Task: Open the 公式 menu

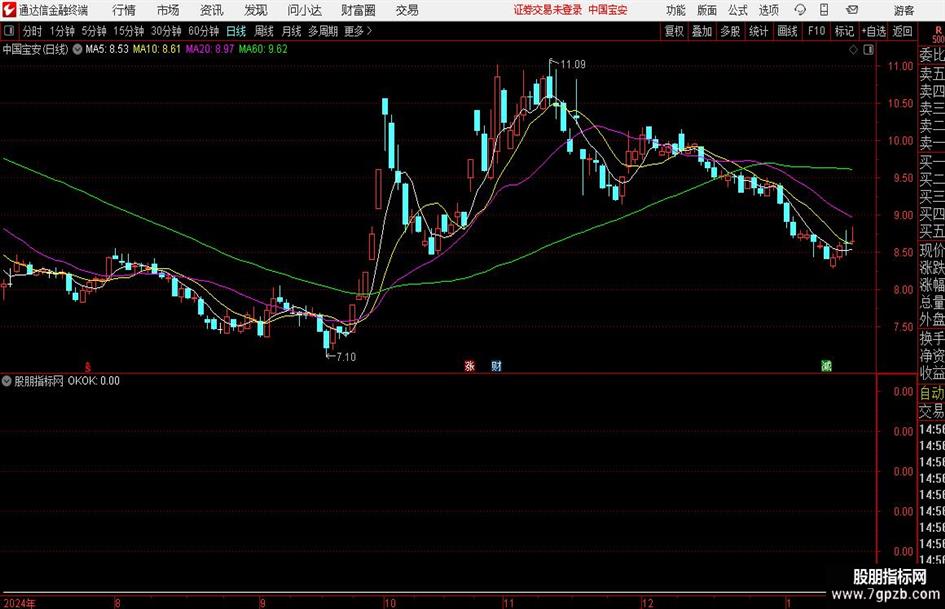Action: click(738, 10)
